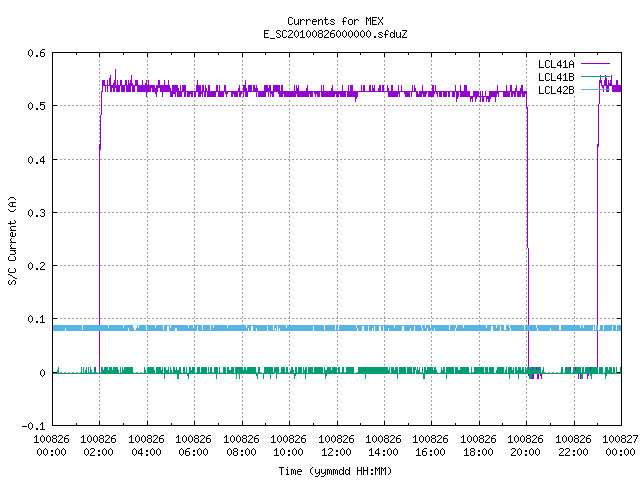The height and width of the screenshot is (480, 640).
Task: Select the 0 y-axis tick value
Action: pos(42,373)
